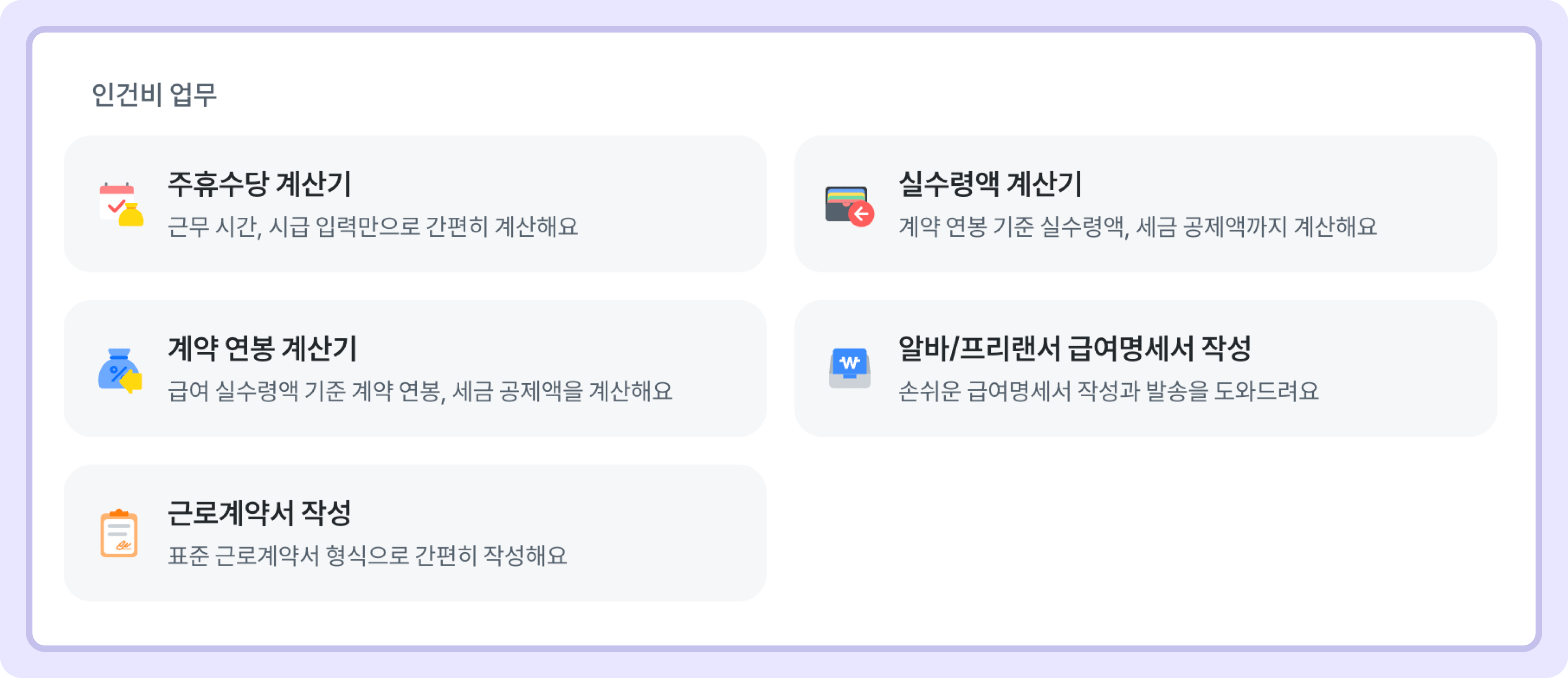The image size is (1568, 678).
Task: Open the 실수령액 계산기 title link
Action: (990, 184)
